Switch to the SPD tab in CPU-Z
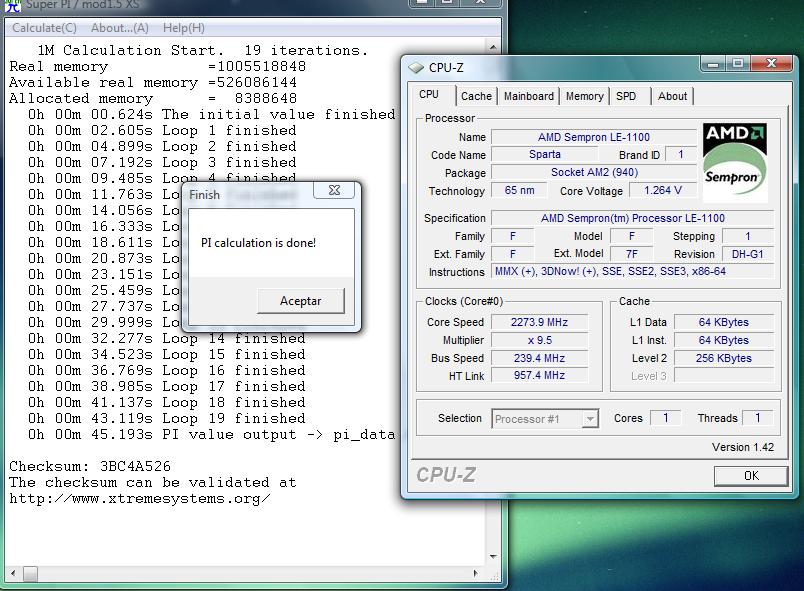The height and width of the screenshot is (591, 804). (626, 96)
